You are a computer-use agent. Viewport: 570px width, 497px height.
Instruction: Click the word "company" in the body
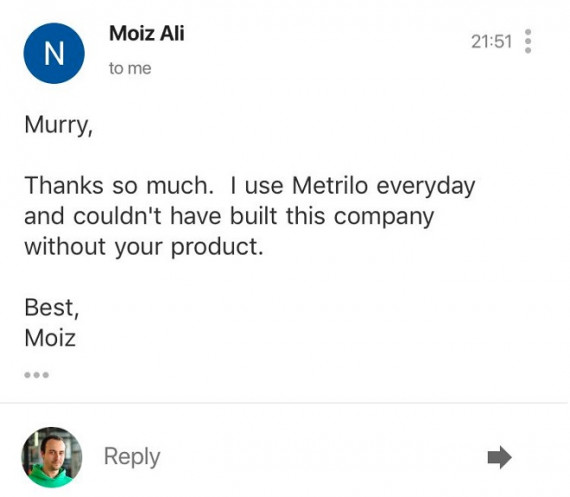tap(384, 218)
